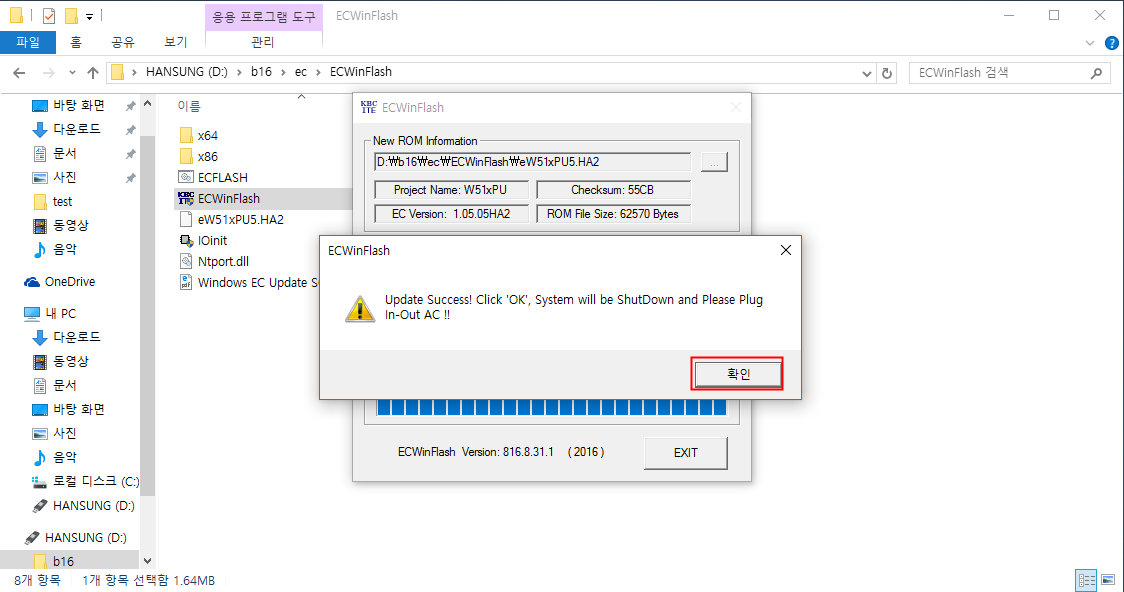The image size is (1124, 592).
Task: Click ec in the address breadcrumb
Action: (x=300, y=72)
